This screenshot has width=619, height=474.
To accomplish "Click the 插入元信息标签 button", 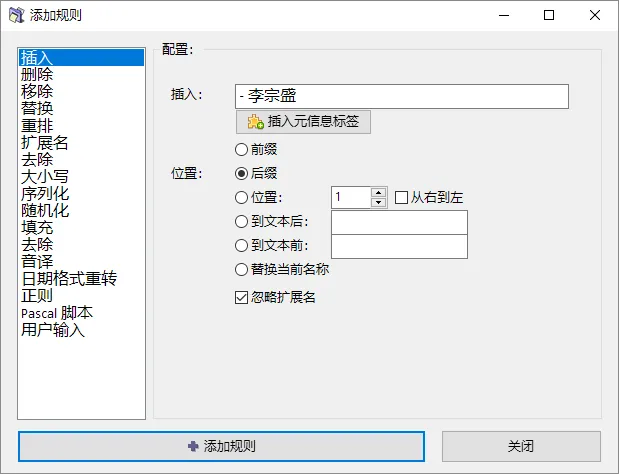I will coord(303,122).
